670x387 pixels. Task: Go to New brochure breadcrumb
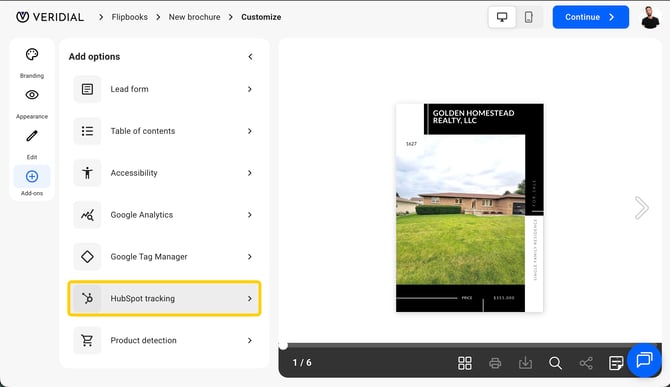(194, 17)
